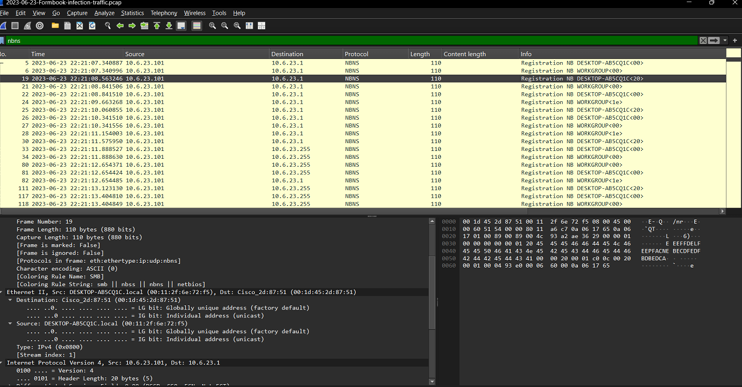Open the Help menu
The image size is (742, 387).
(x=239, y=13)
